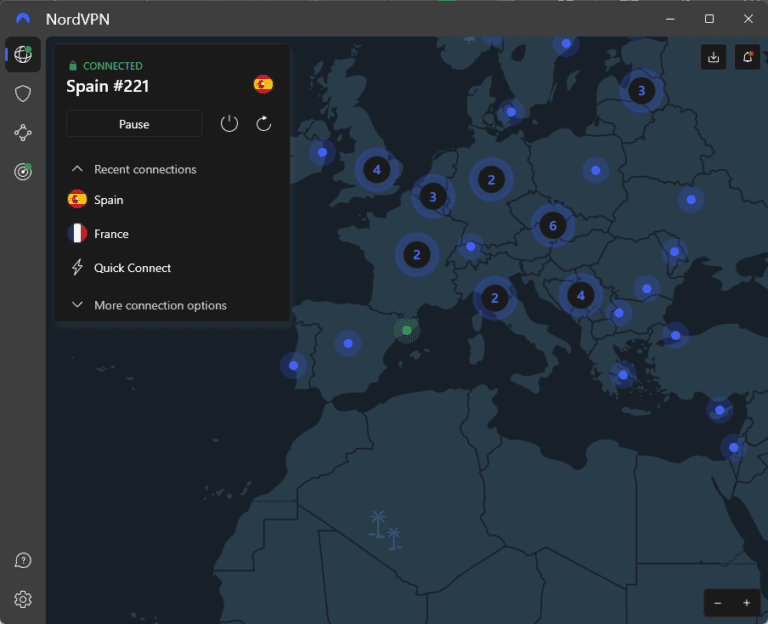Open the globe map view in sidebar
The image size is (768, 624).
(23, 55)
